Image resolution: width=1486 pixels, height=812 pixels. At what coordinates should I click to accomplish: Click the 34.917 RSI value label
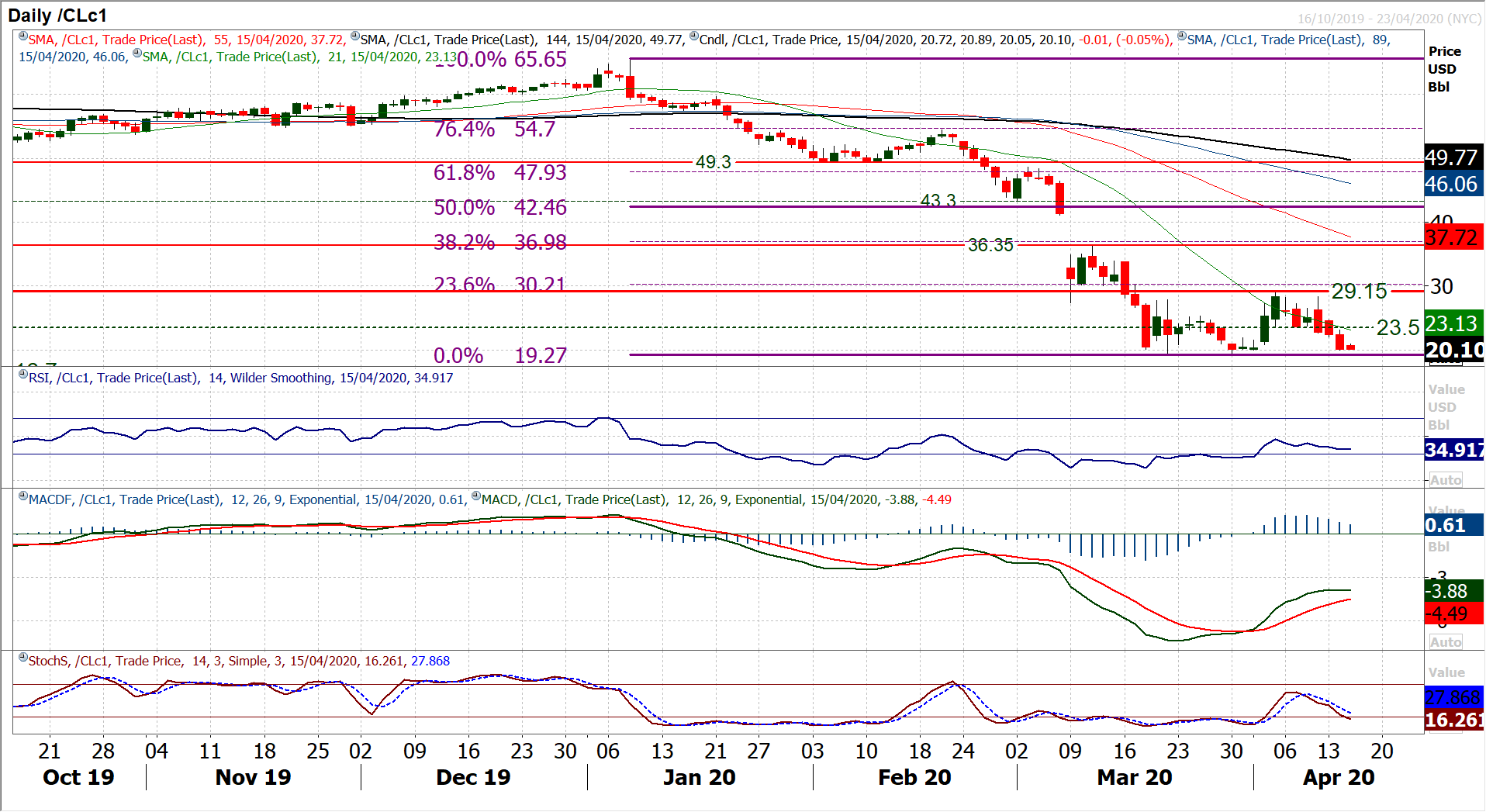coord(1454,450)
